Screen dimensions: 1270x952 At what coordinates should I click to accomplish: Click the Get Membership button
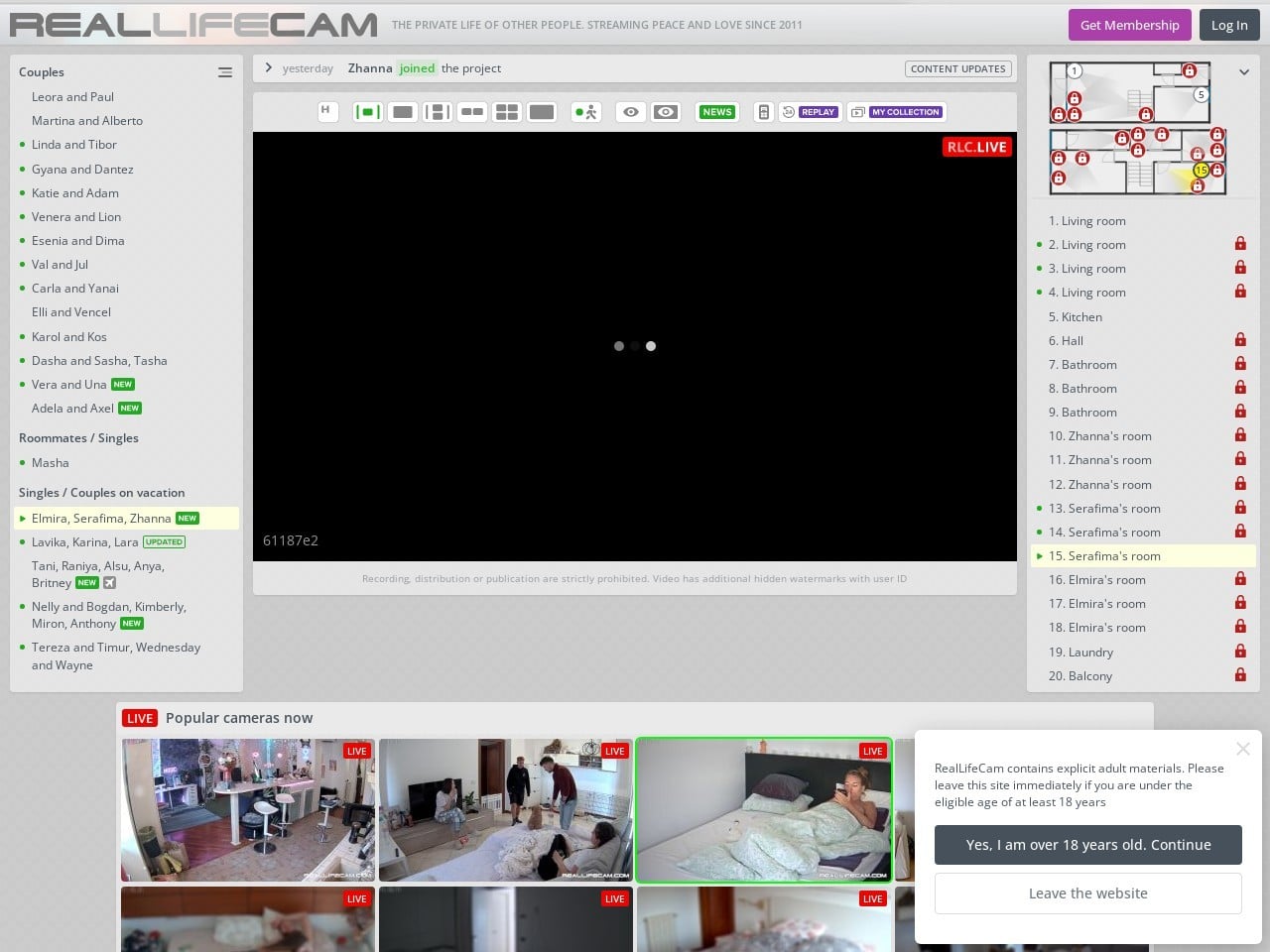[x=1129, y=25]
